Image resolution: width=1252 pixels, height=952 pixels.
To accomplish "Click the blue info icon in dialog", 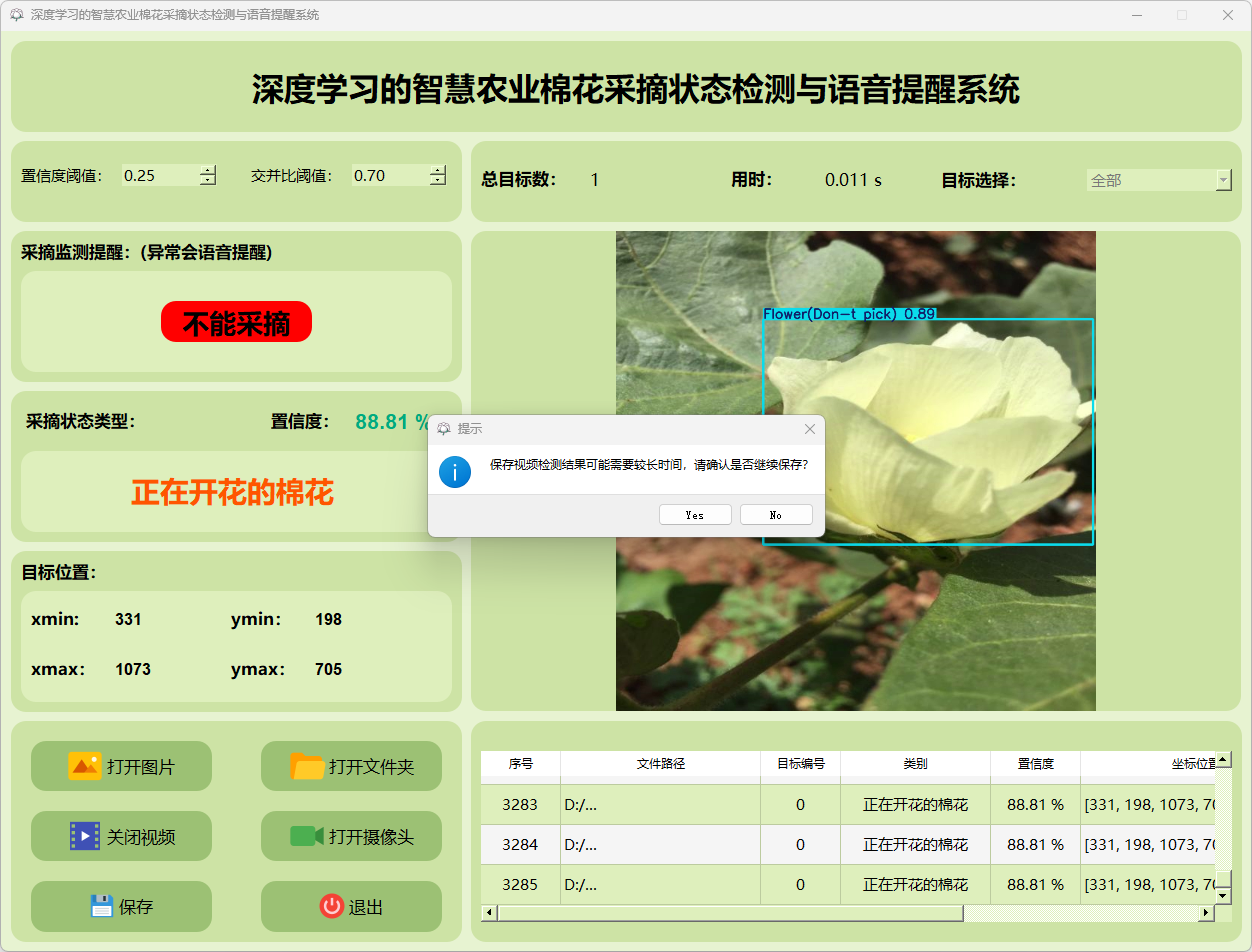I will pyautogui.click(x=455, y=471).
